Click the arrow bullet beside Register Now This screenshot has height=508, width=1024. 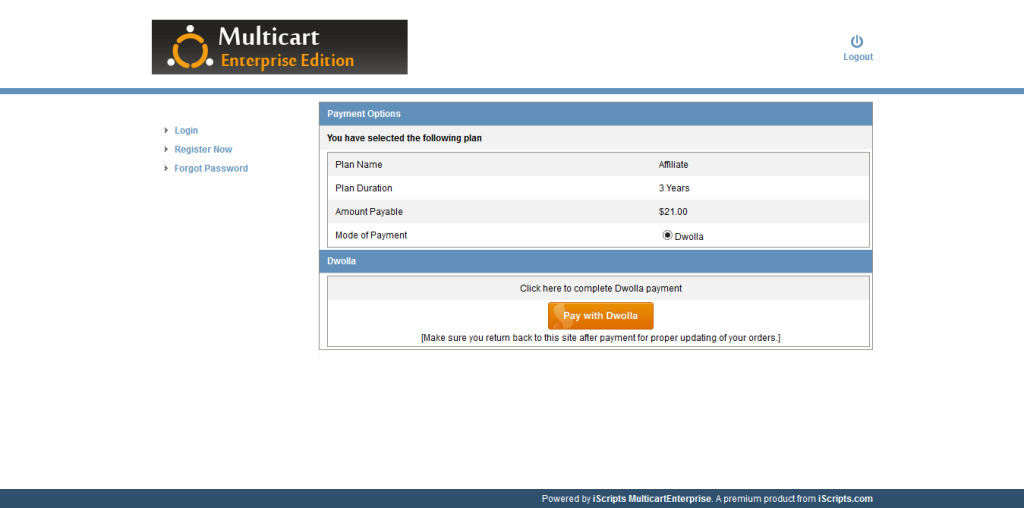[x=166, y=149]
